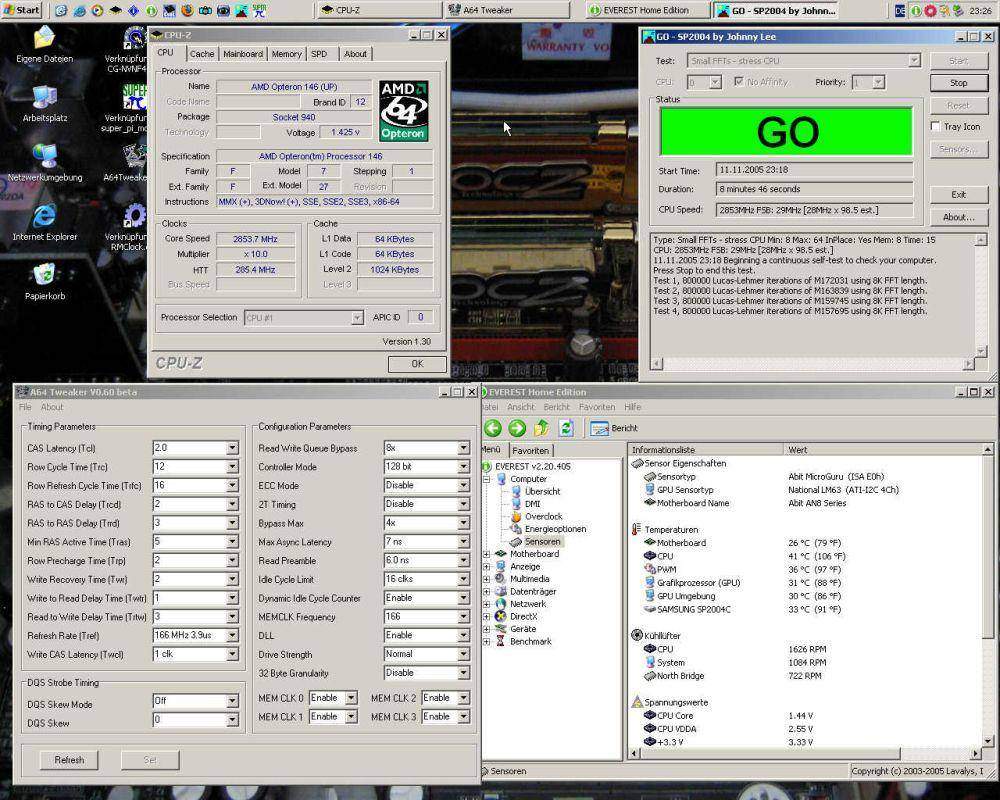
Task: Open CAS Latency (Tcl) dropdown
Action: (233, 448)
